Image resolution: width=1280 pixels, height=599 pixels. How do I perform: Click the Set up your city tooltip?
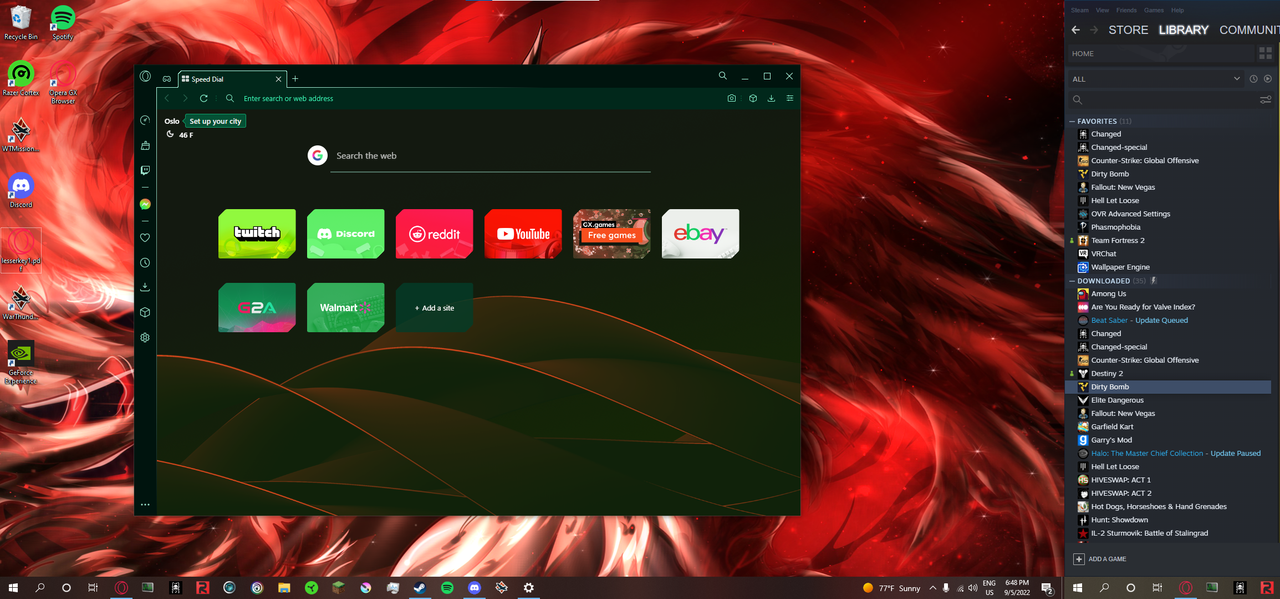[x=215, y=121]
